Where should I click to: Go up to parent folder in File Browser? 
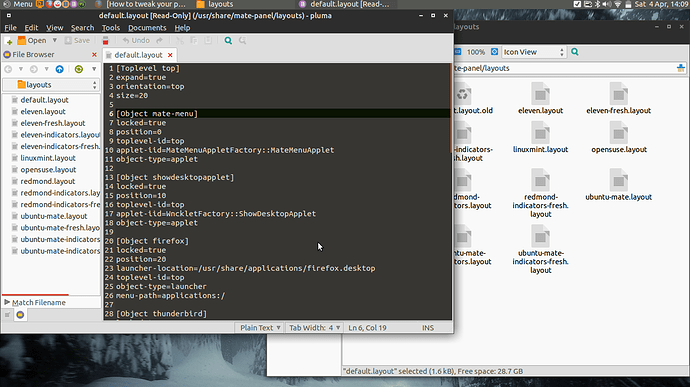[59, 69]
